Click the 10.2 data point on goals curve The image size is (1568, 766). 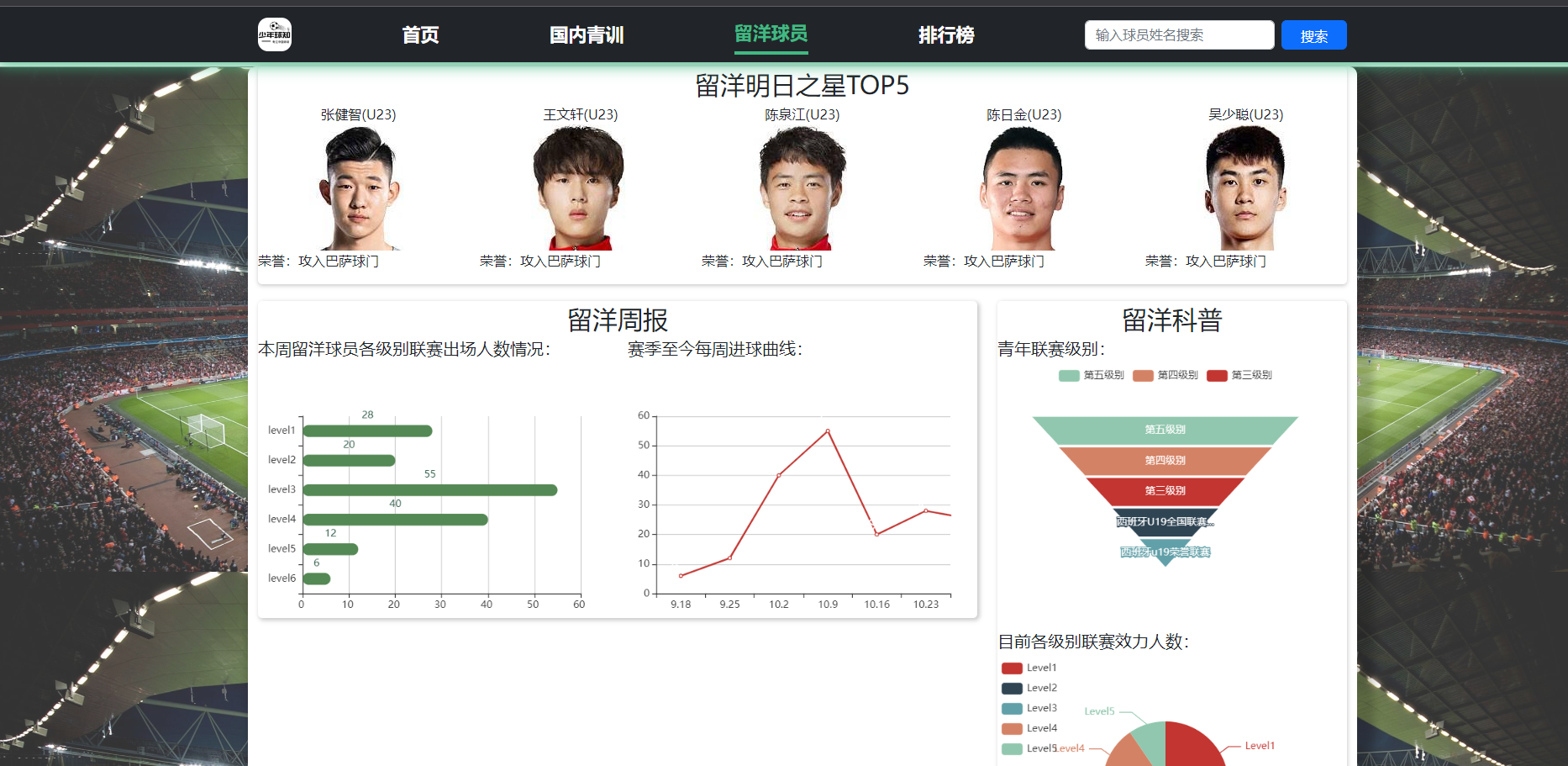click(779, 475)
